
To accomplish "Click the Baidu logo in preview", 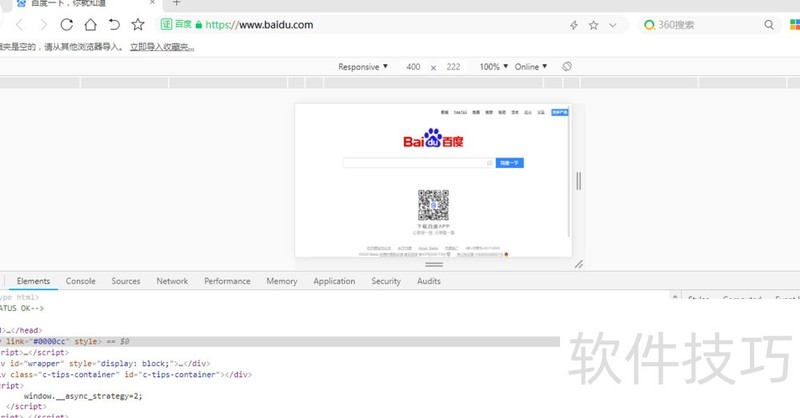I will [433, 138].
